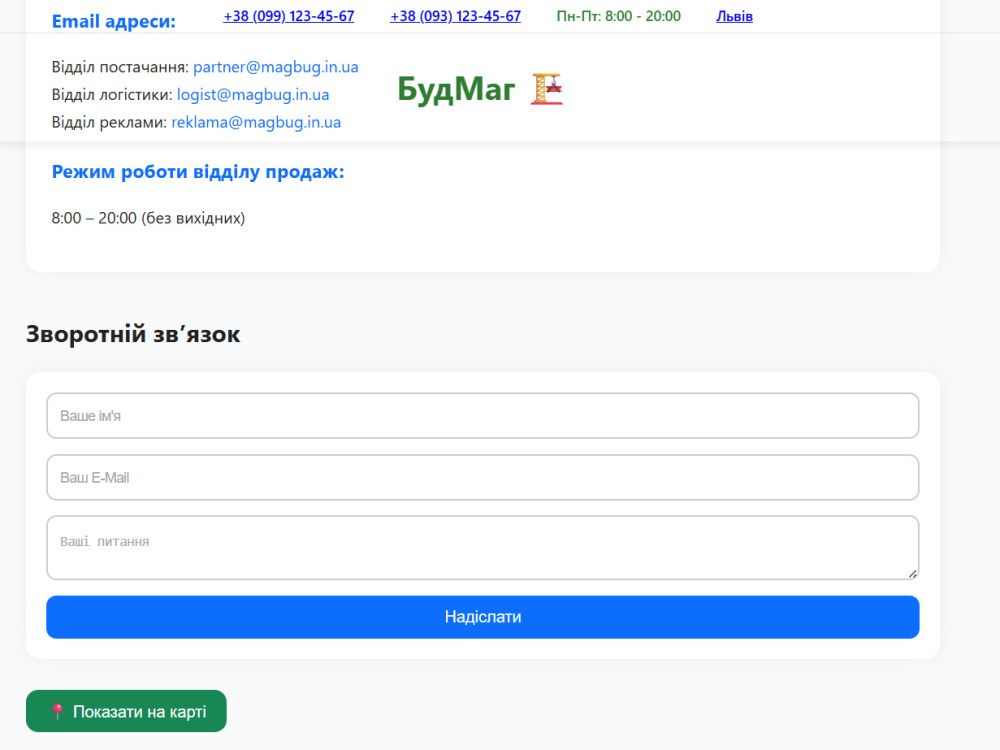This screenshot has height=750, width=1000.
Task: Call the +38 (099) 123-45-67 phone link
Action: (288, 16)
